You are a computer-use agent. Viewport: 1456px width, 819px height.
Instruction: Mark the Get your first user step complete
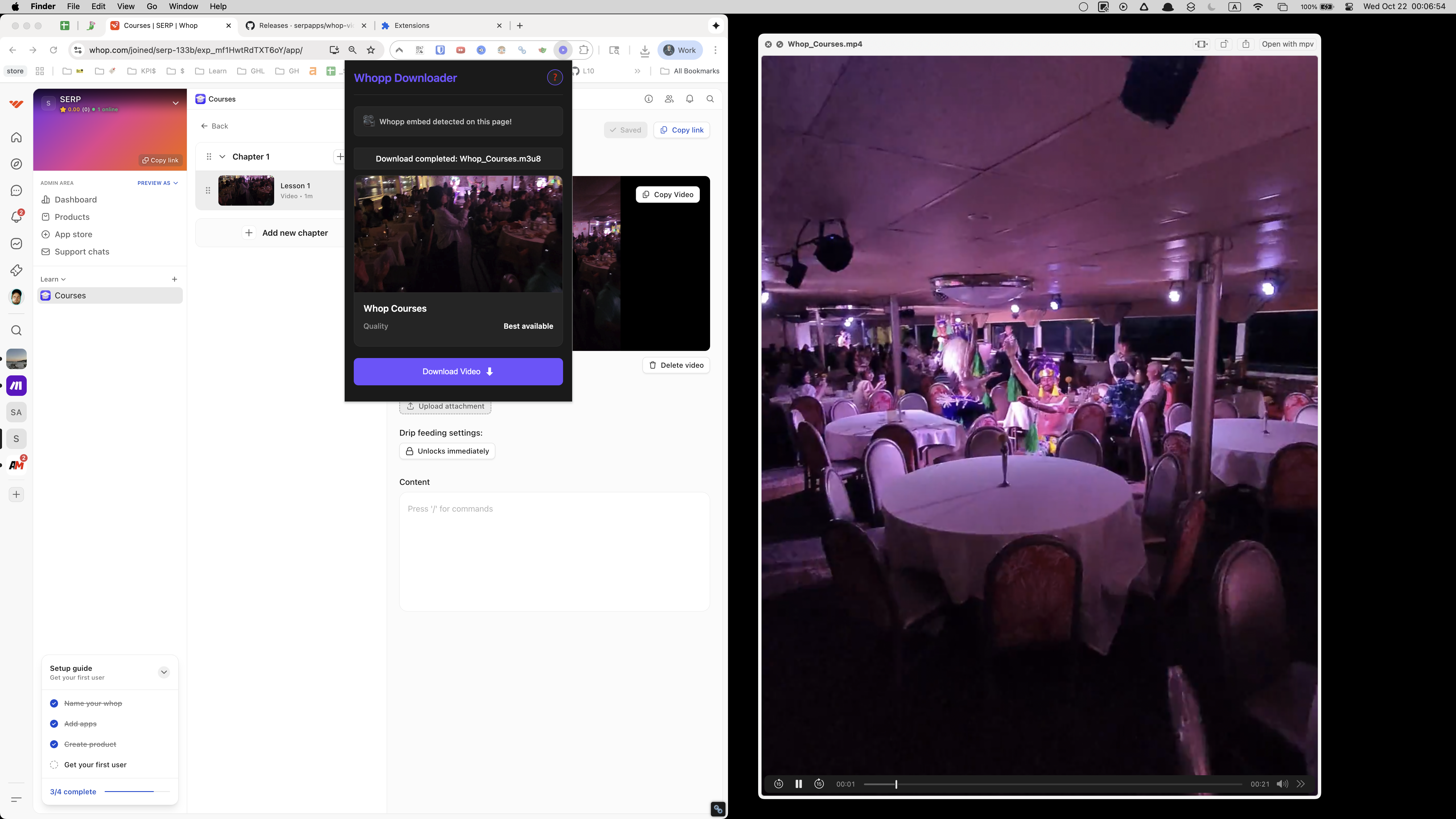point(54,764)
